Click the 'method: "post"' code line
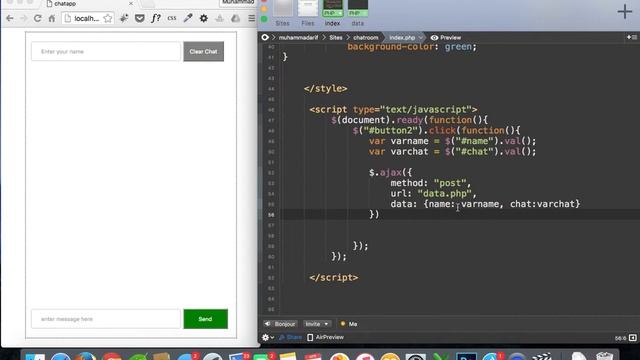Viewport: 640px width, 360px height. tap(431, 183)
